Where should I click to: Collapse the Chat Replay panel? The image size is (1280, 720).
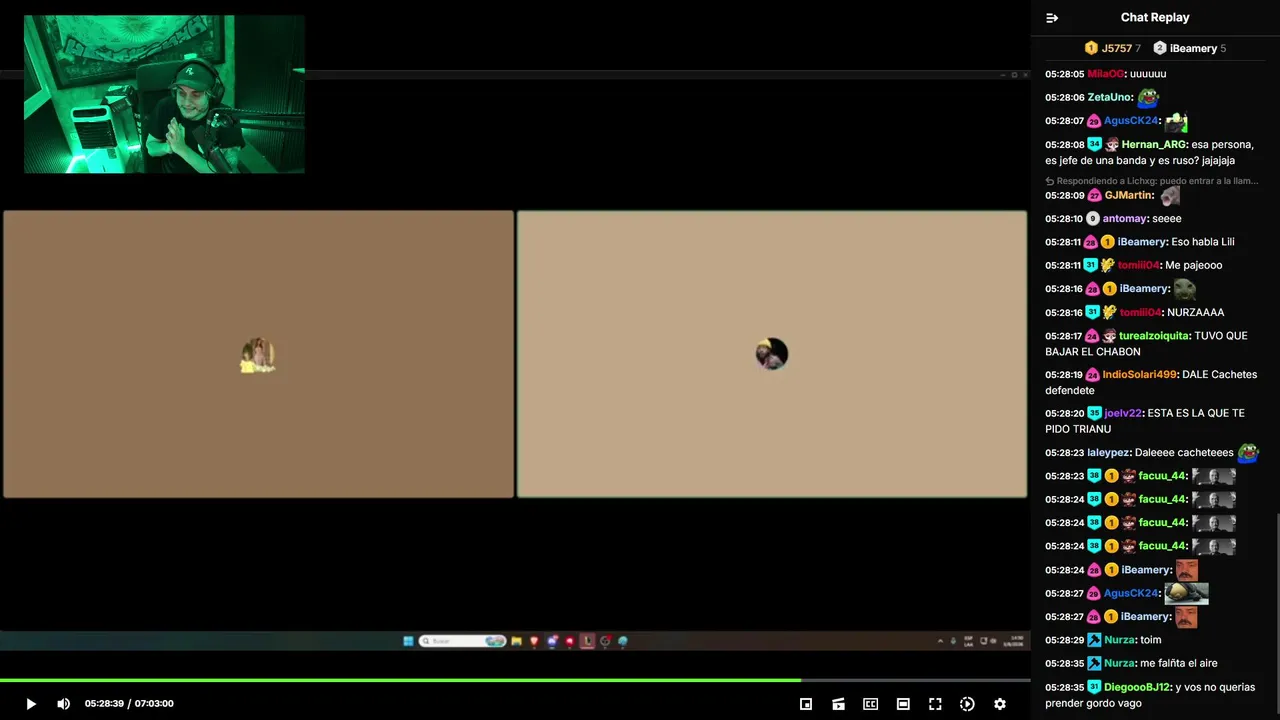(x=1052, y=18)
